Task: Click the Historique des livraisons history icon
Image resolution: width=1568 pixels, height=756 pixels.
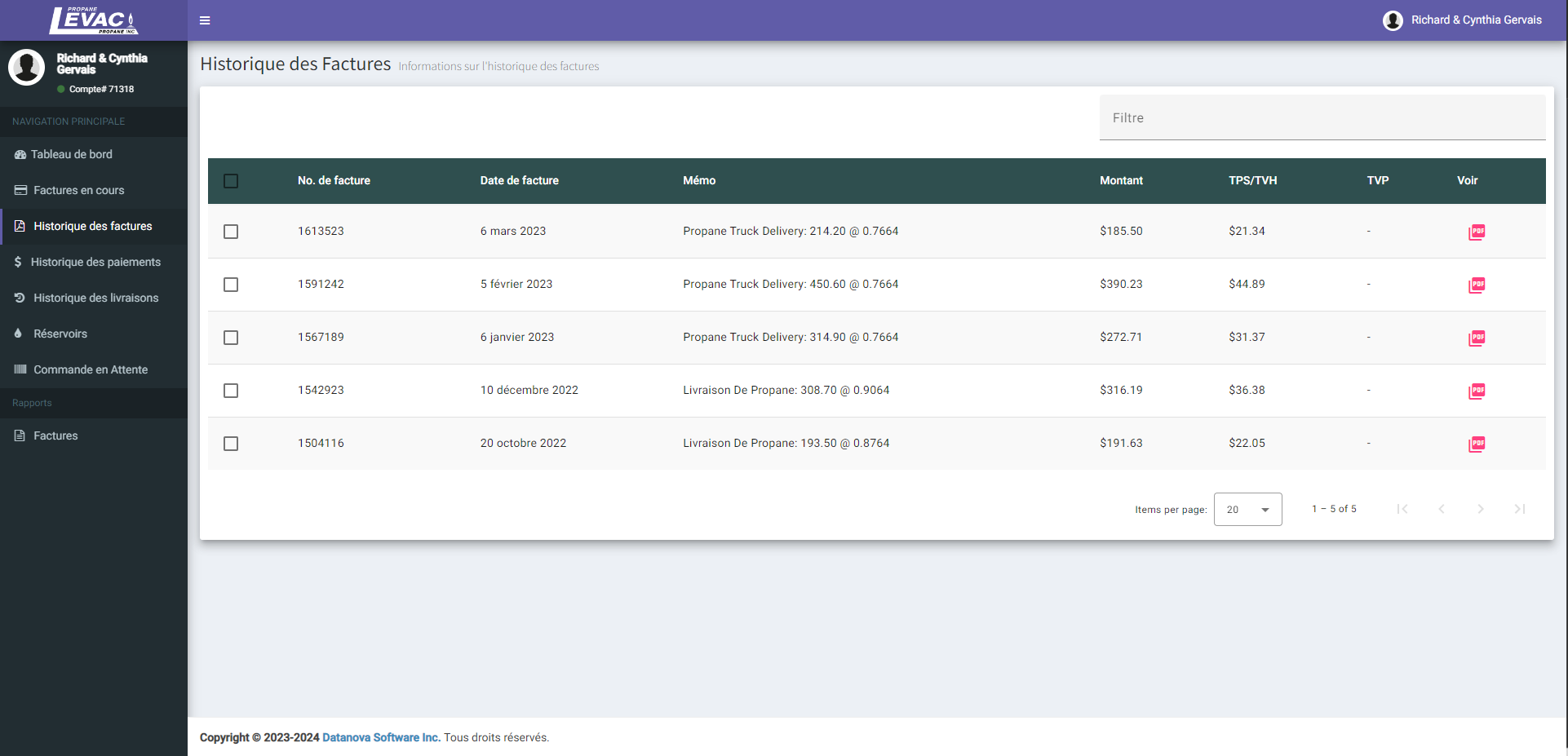Action: 20,298
